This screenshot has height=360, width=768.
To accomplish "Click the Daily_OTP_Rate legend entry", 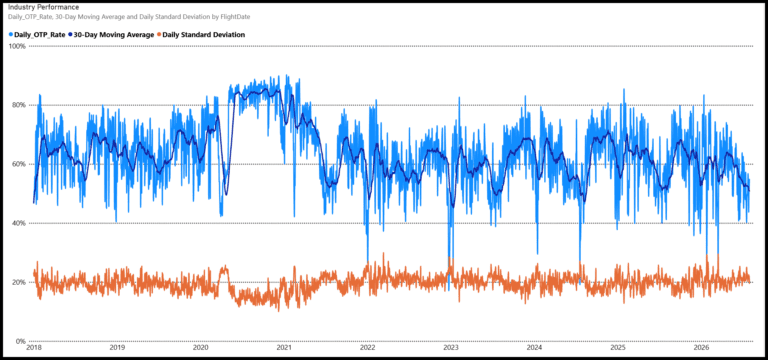I will tap(36, 34).
